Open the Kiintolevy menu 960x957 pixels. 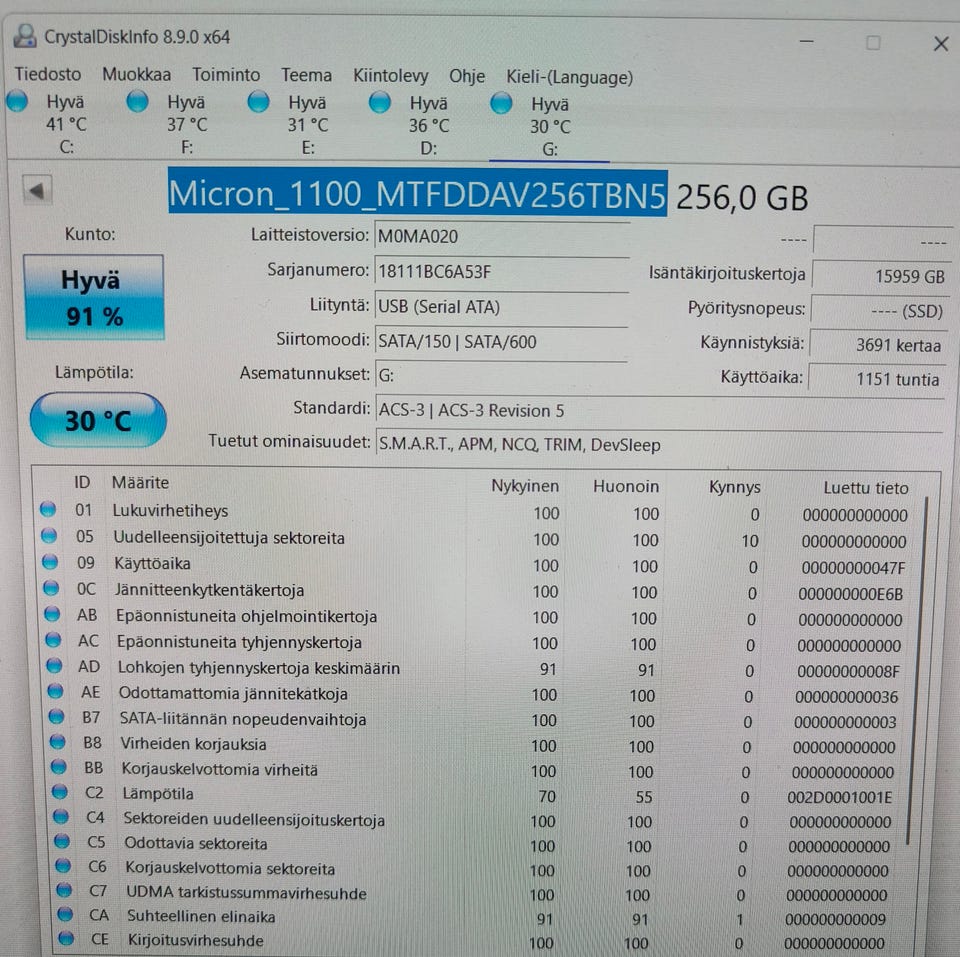(x=391, y=76)
